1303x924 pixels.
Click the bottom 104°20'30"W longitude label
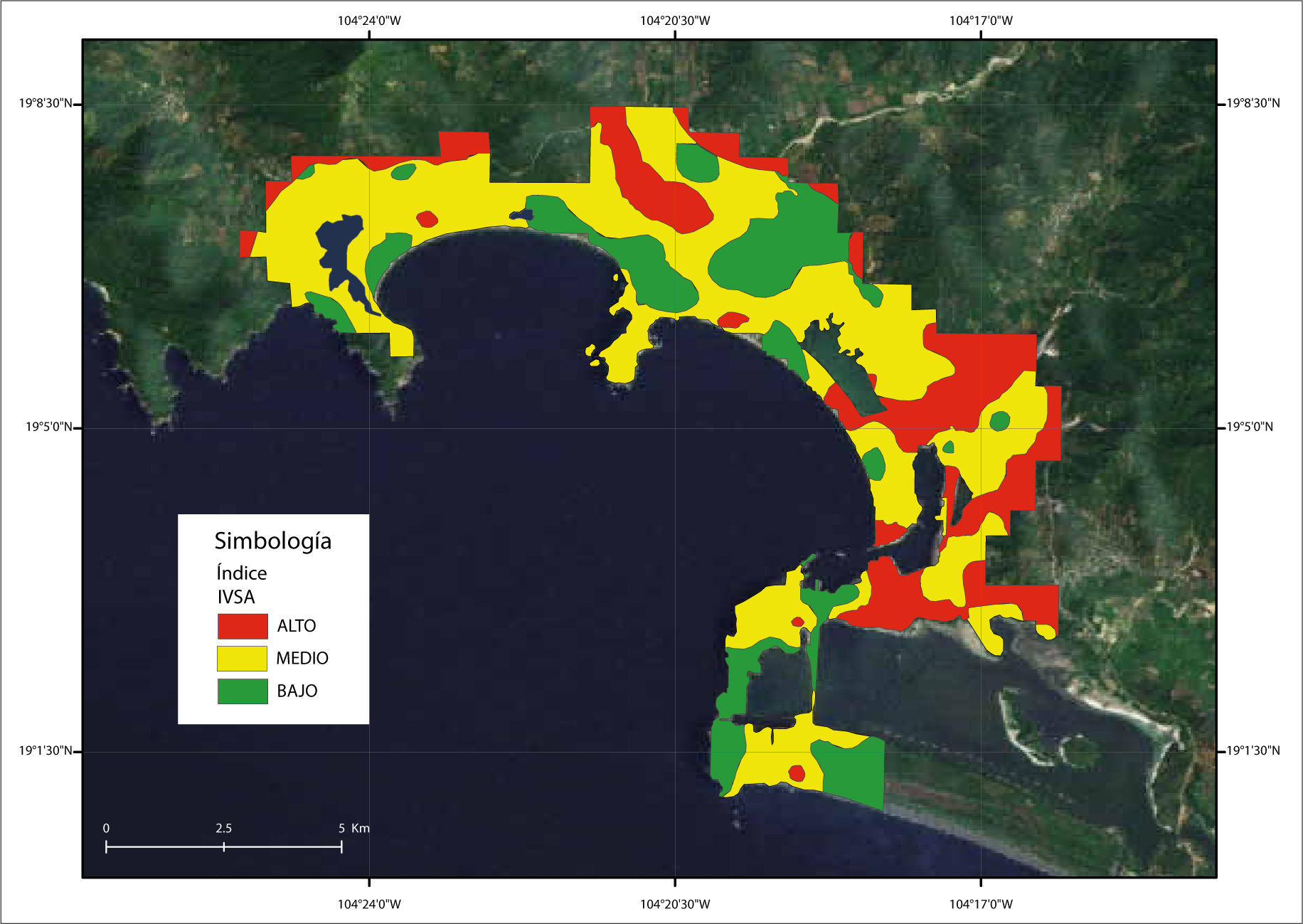pyautogui.click(x=675, y=905)
